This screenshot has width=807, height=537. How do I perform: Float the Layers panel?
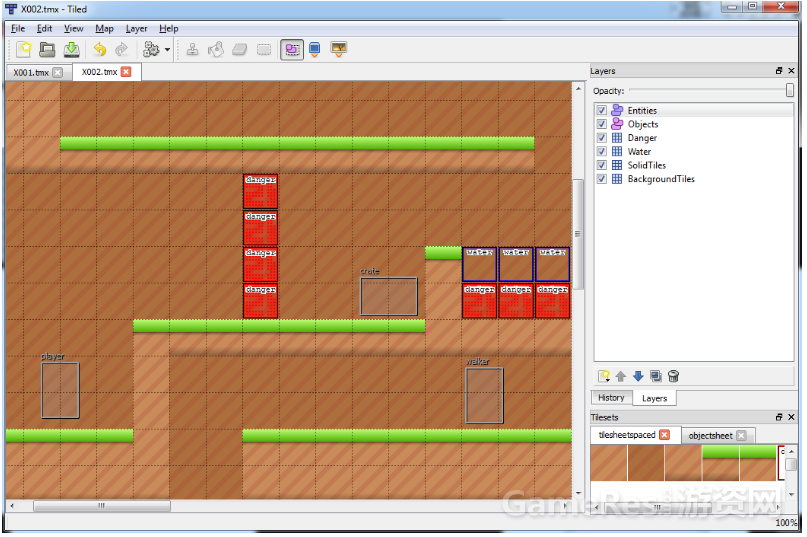(x=779, y=71)
